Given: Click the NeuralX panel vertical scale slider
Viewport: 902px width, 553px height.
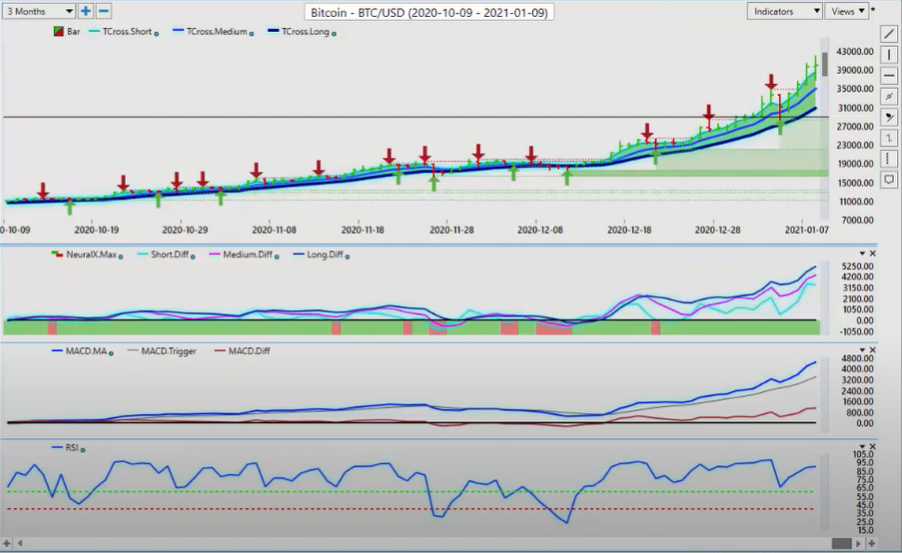Looking at the screenshot, I should click(x=824, y=298).
